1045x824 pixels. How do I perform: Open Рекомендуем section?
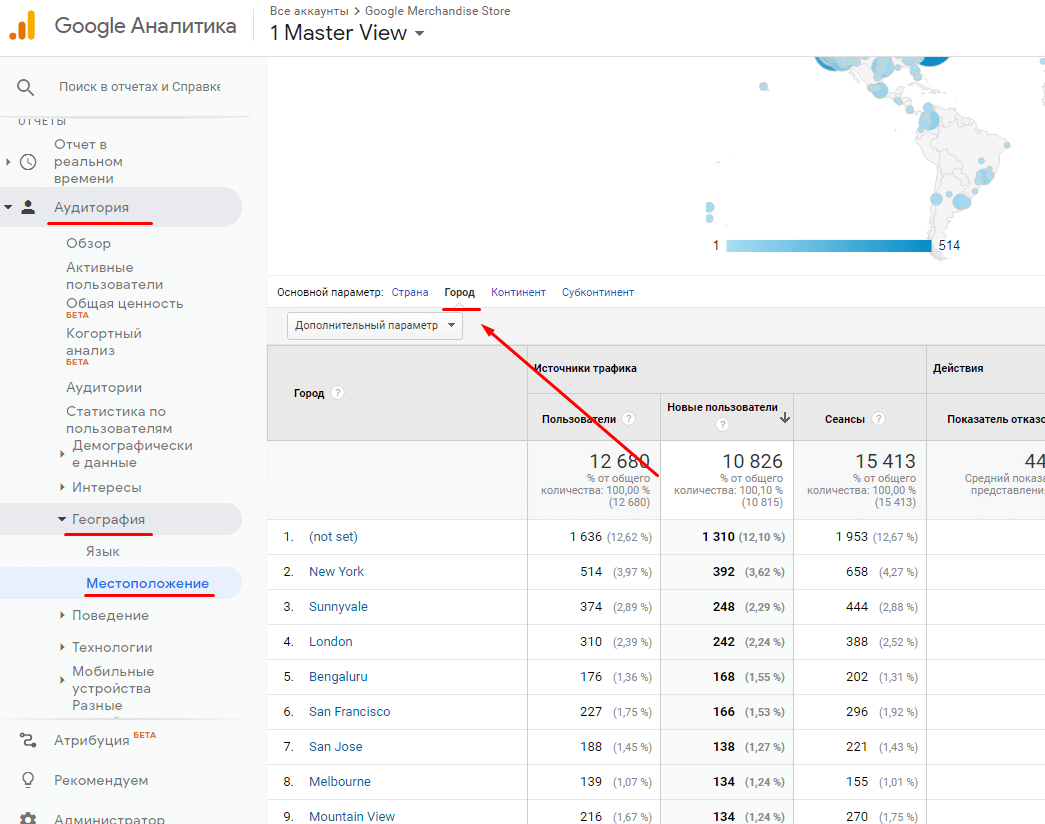click(101, 780)
